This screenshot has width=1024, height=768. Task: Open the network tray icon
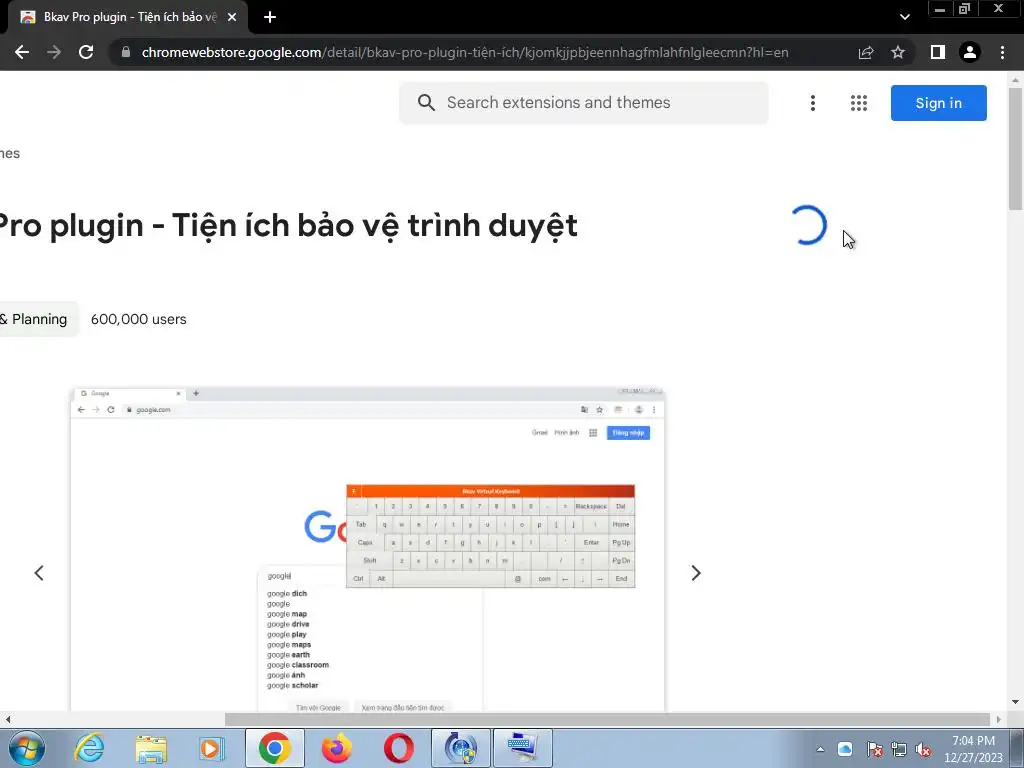899,749
